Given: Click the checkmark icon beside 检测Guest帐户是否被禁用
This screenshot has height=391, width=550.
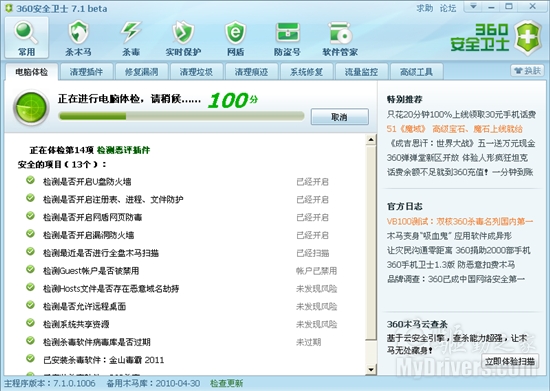Looking at the screenshot, I should pyautogui.click(x=31, y=269).
